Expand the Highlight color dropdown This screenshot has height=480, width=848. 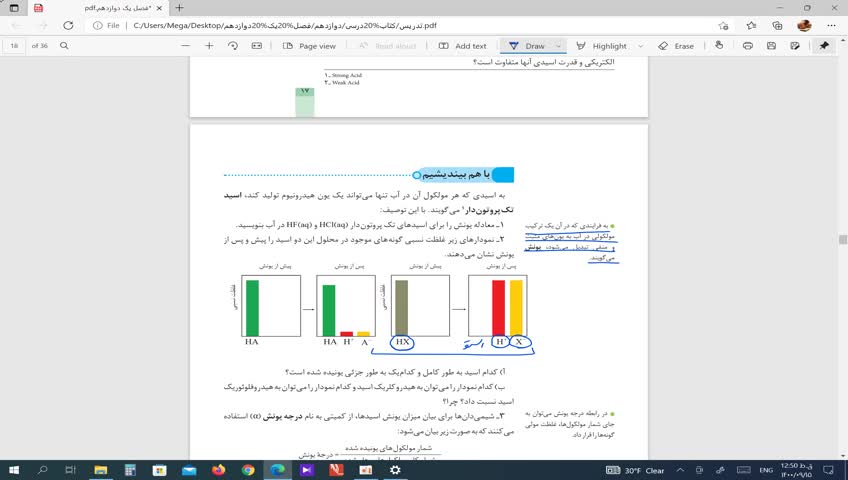click(641, 46)
